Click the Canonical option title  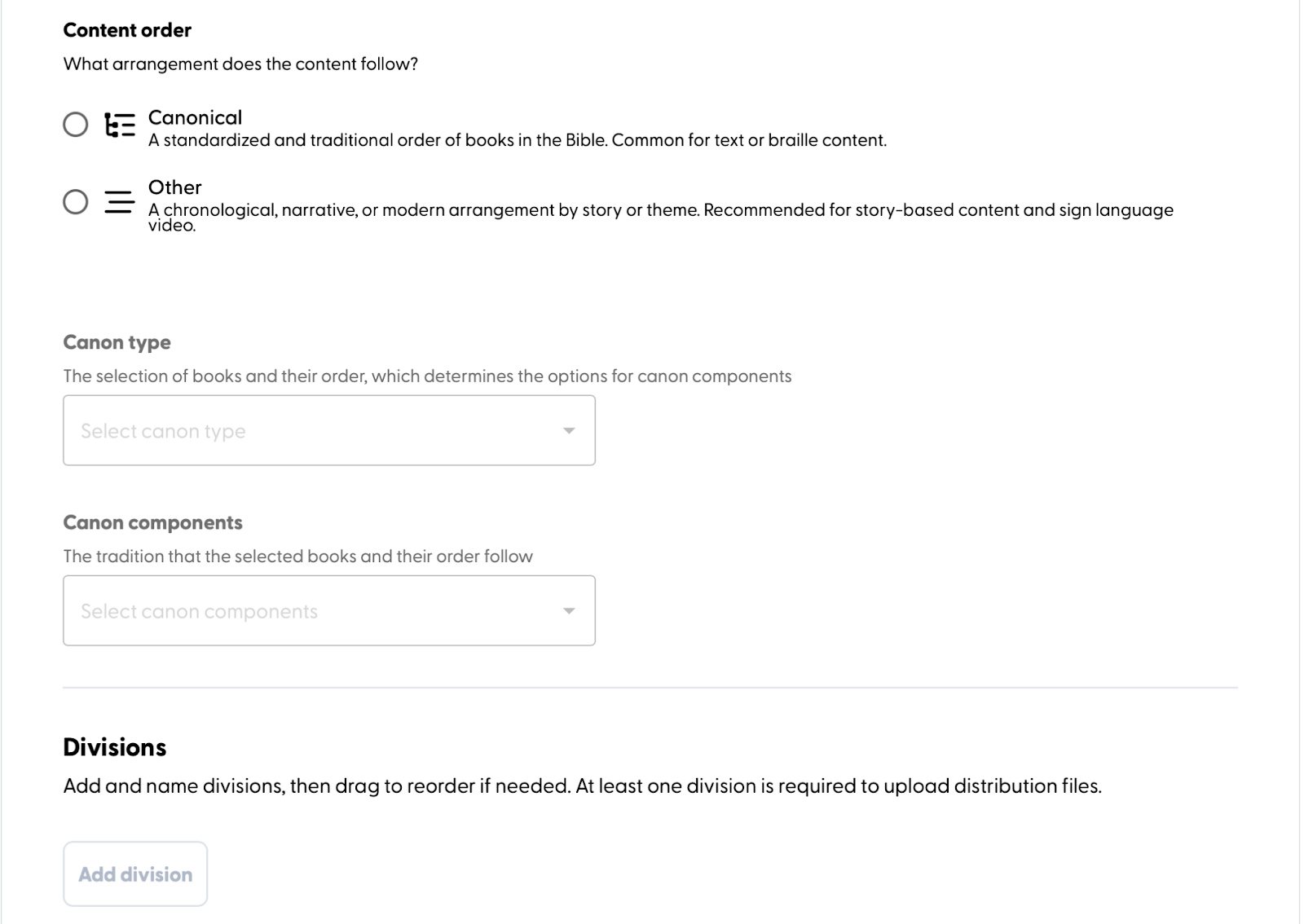click(x=195, y=117)
